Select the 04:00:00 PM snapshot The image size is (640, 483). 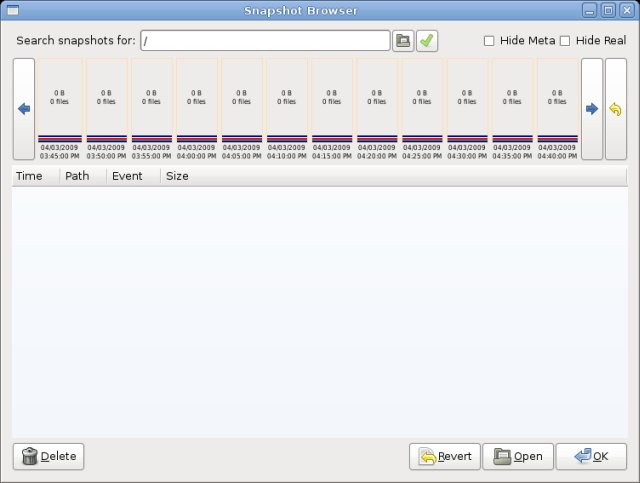[x=197, y=109]
